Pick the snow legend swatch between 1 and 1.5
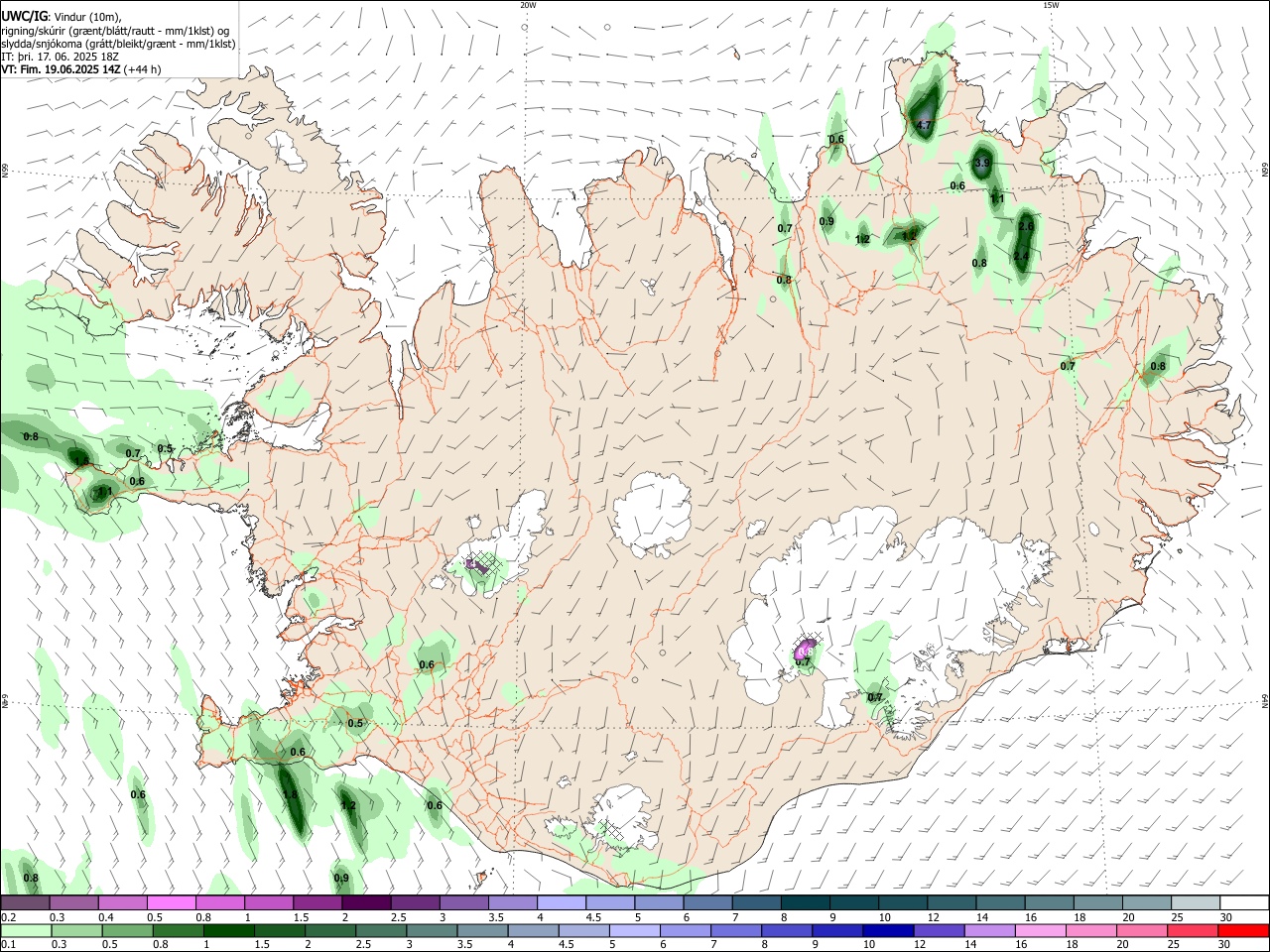Image resolution: width=1270 pixels, height=952 pixels. (x=269, y=903)
